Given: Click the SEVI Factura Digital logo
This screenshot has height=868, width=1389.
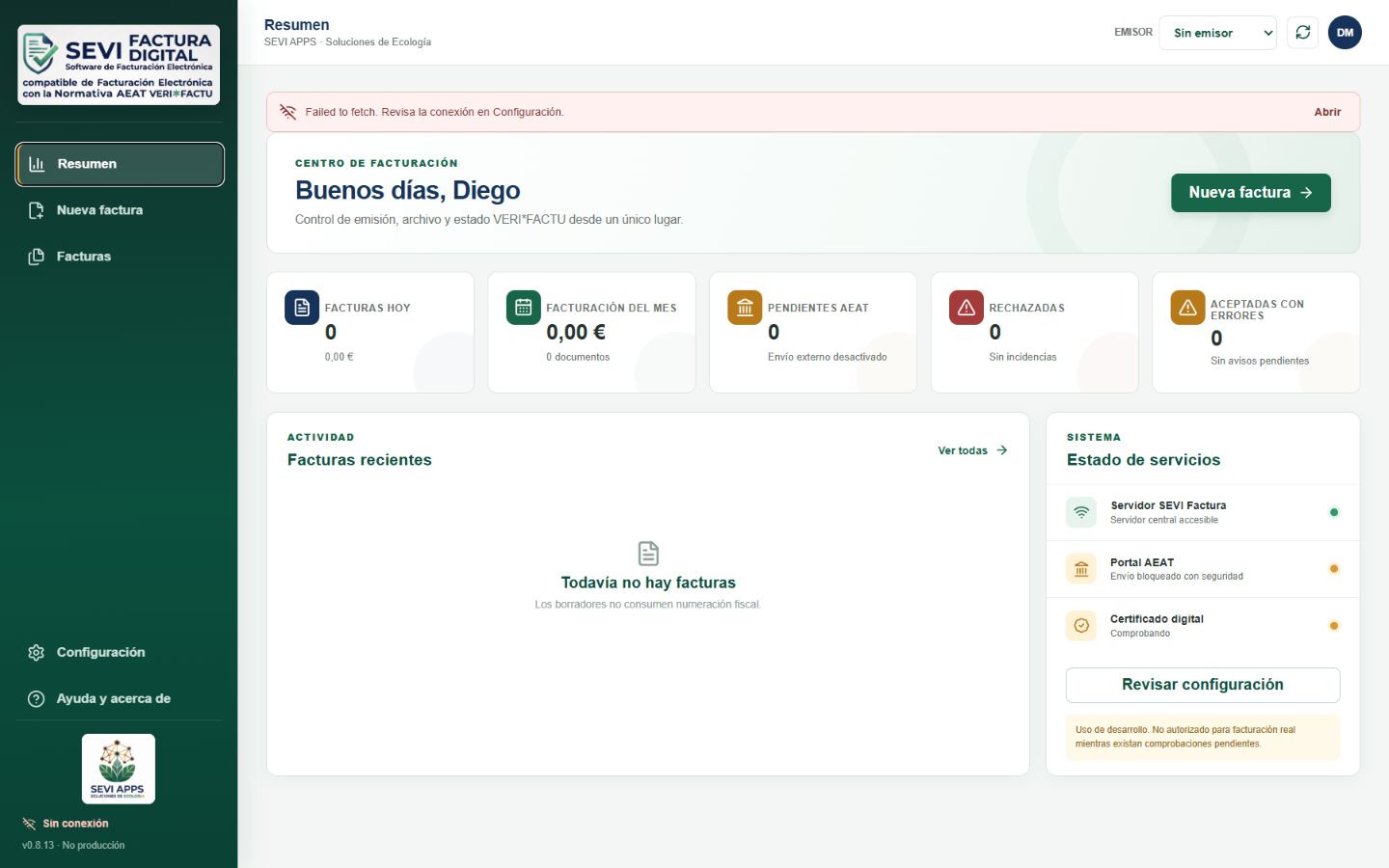Looking at the screenshot, I should (x=119, y=66).
